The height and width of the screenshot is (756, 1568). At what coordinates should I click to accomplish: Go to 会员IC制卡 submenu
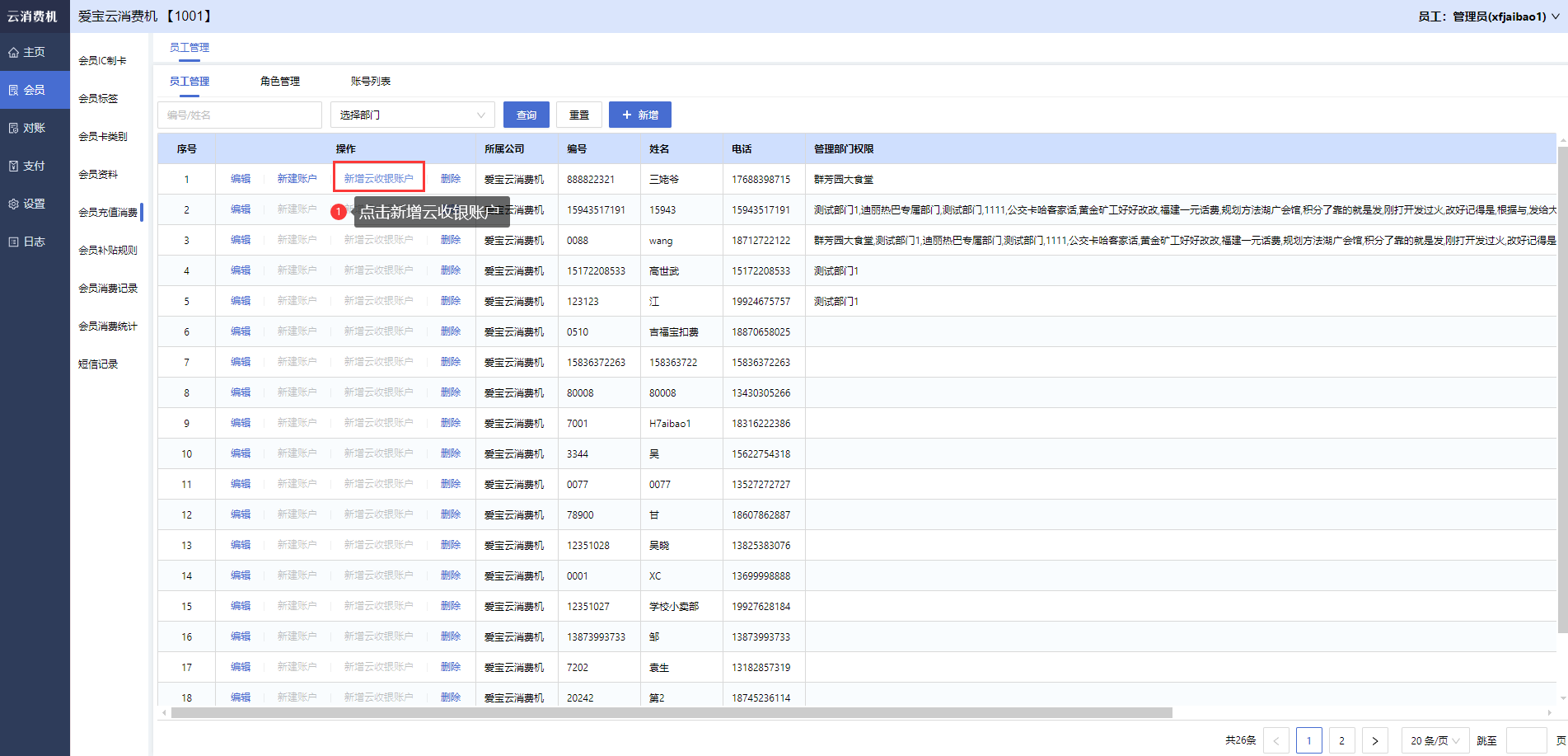pyautogui.click(x=103, y=60)
